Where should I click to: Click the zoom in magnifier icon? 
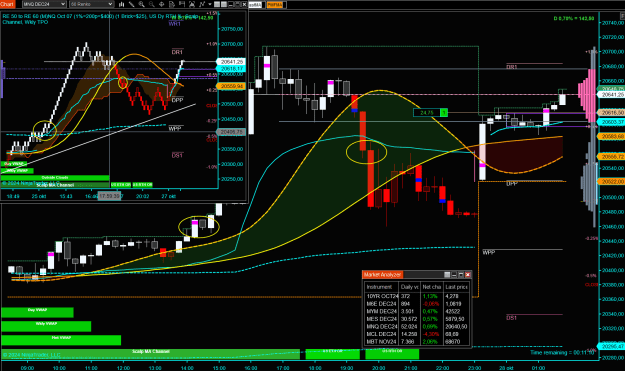click(x=142, y=4)
